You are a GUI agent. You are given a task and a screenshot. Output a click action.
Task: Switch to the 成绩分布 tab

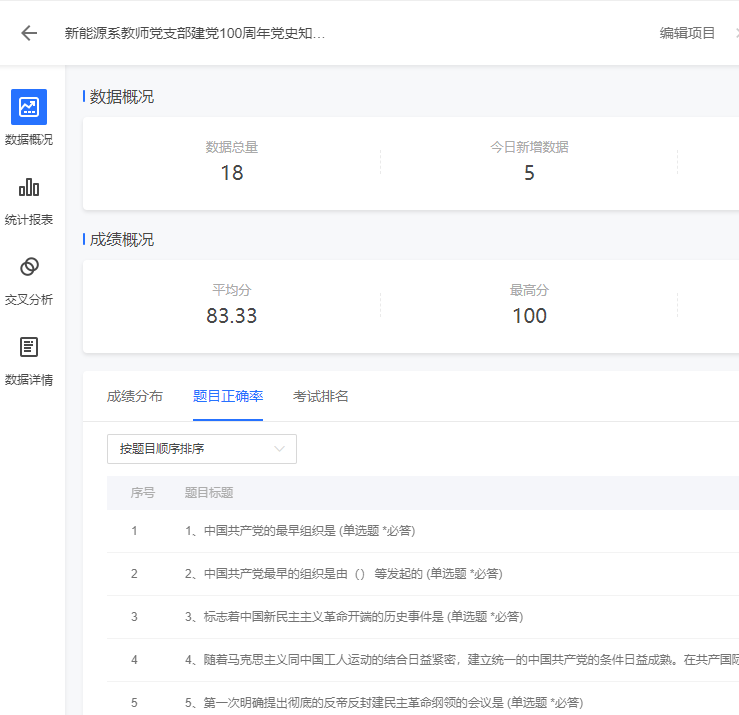pos(135,396)
